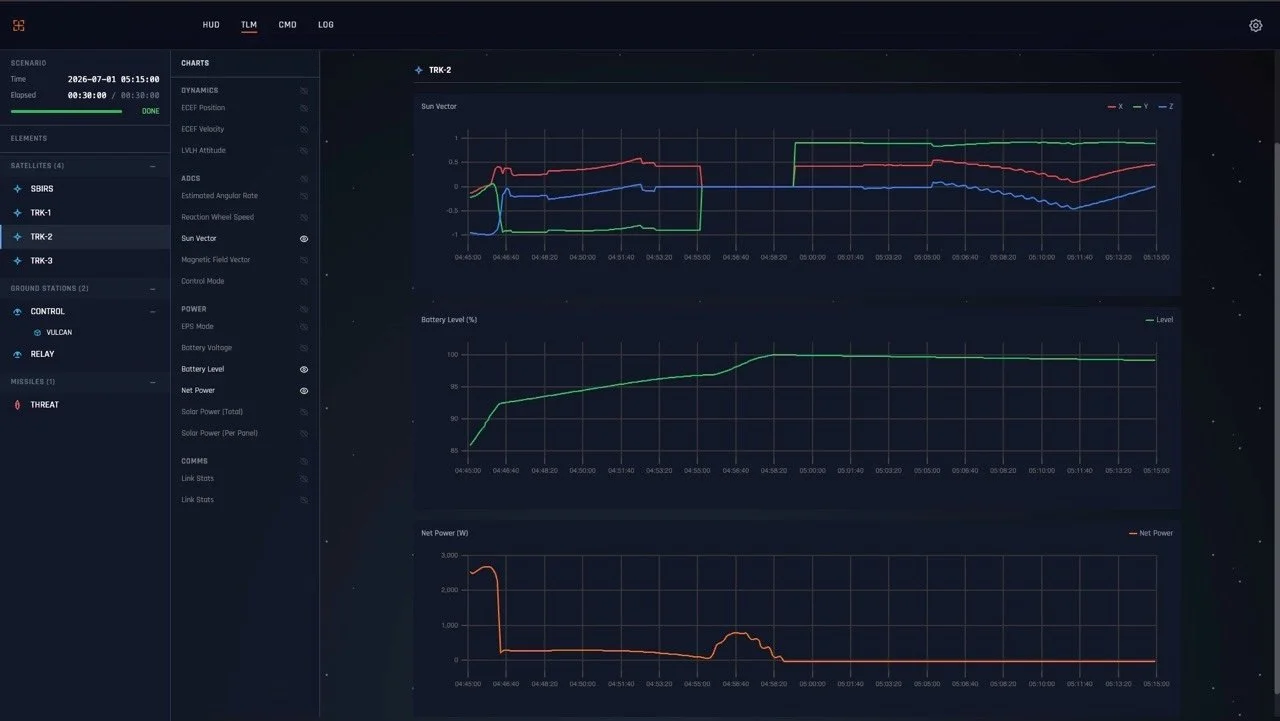Viewport: 1280px width, 721px height.
Task: Click the orange app logo icon
Action: coord(18,25)
